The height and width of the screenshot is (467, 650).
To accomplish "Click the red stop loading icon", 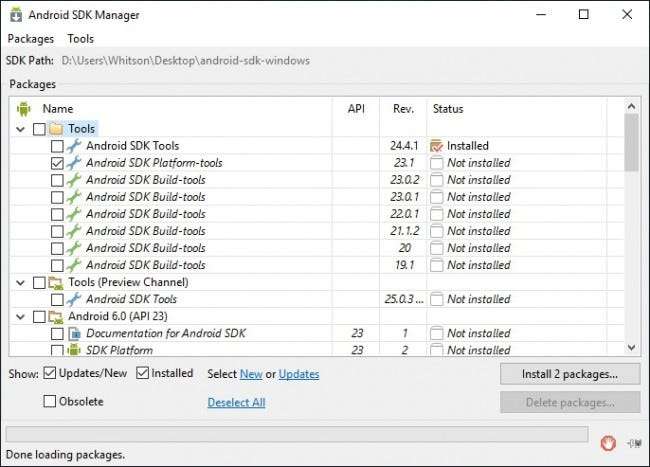I will pyautogui.click(x=608, y=443).
